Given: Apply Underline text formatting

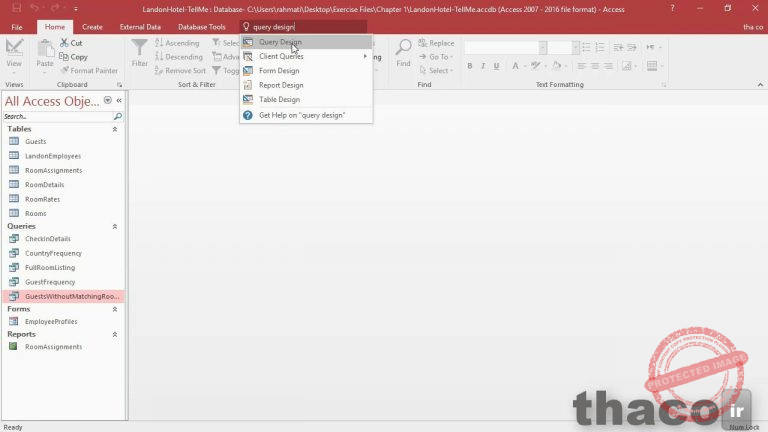Looking at the screenshot, I should [x=496, y=66].
